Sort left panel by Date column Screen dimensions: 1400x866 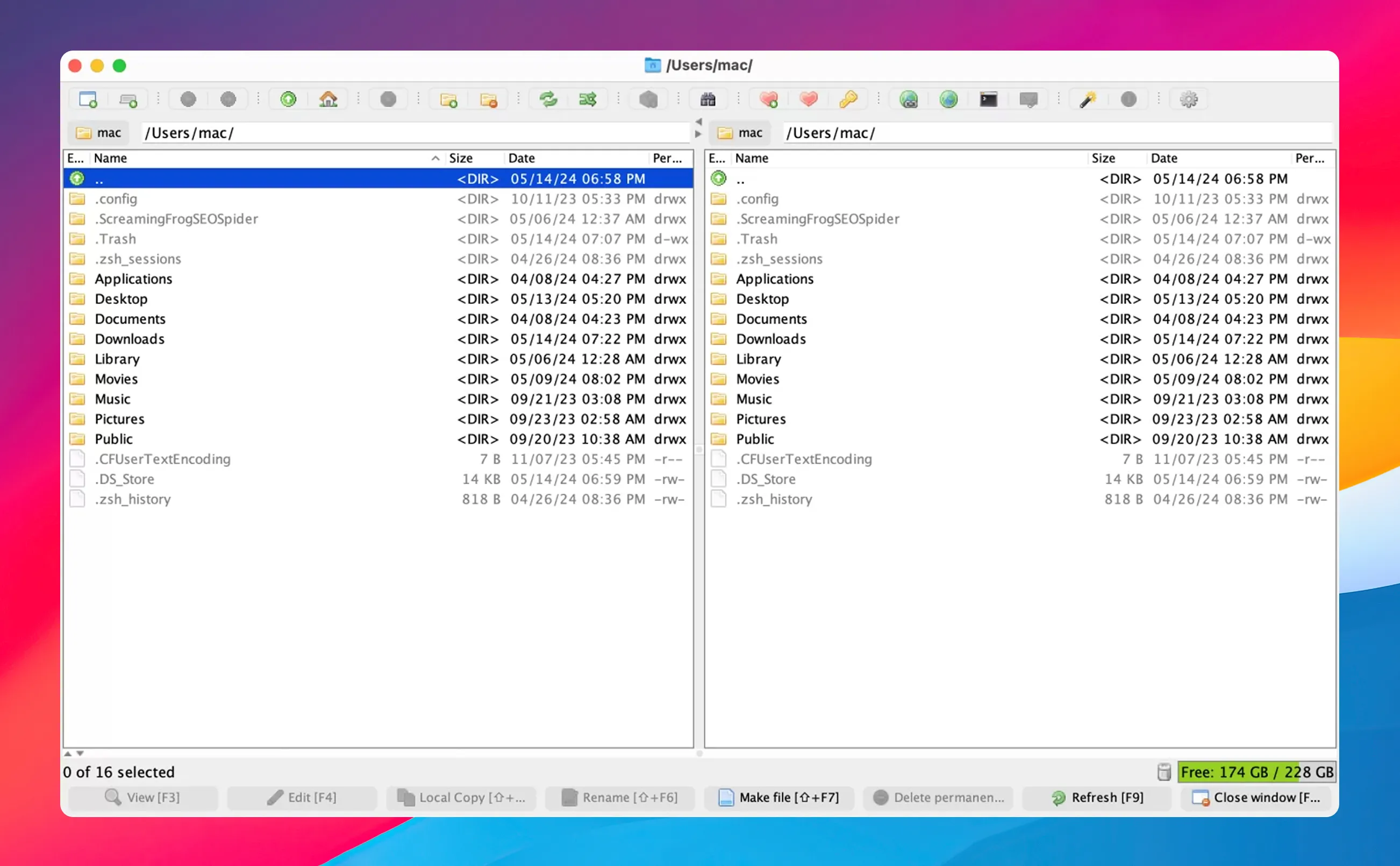(576, 158)
